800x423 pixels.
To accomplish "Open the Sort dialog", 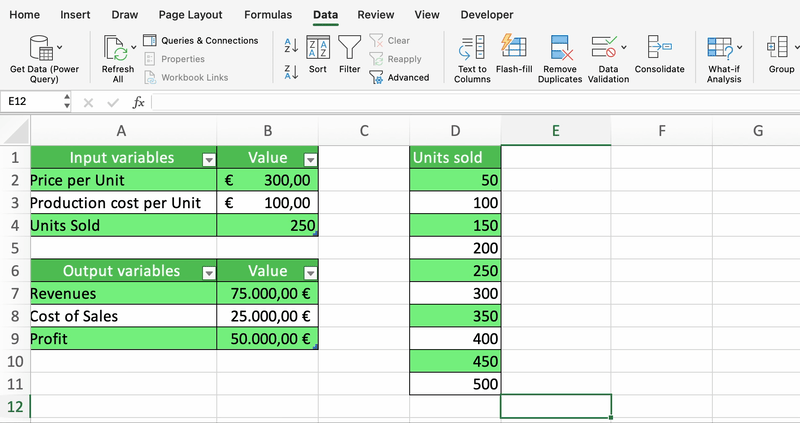I will (317, 54).
